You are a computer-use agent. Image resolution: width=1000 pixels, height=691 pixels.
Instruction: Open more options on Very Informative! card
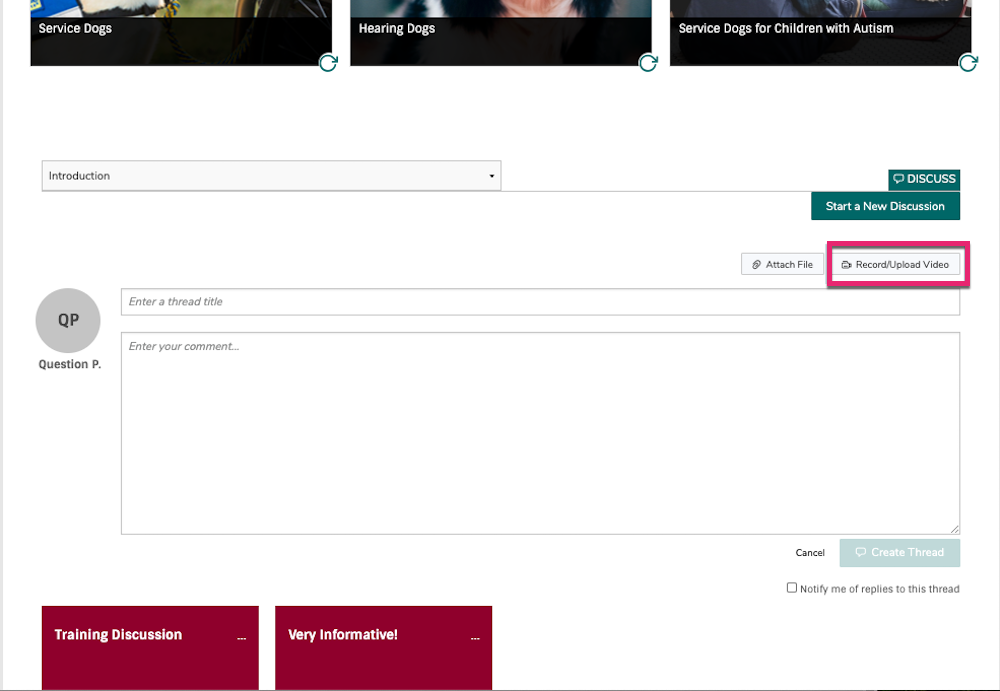(475, 638)
